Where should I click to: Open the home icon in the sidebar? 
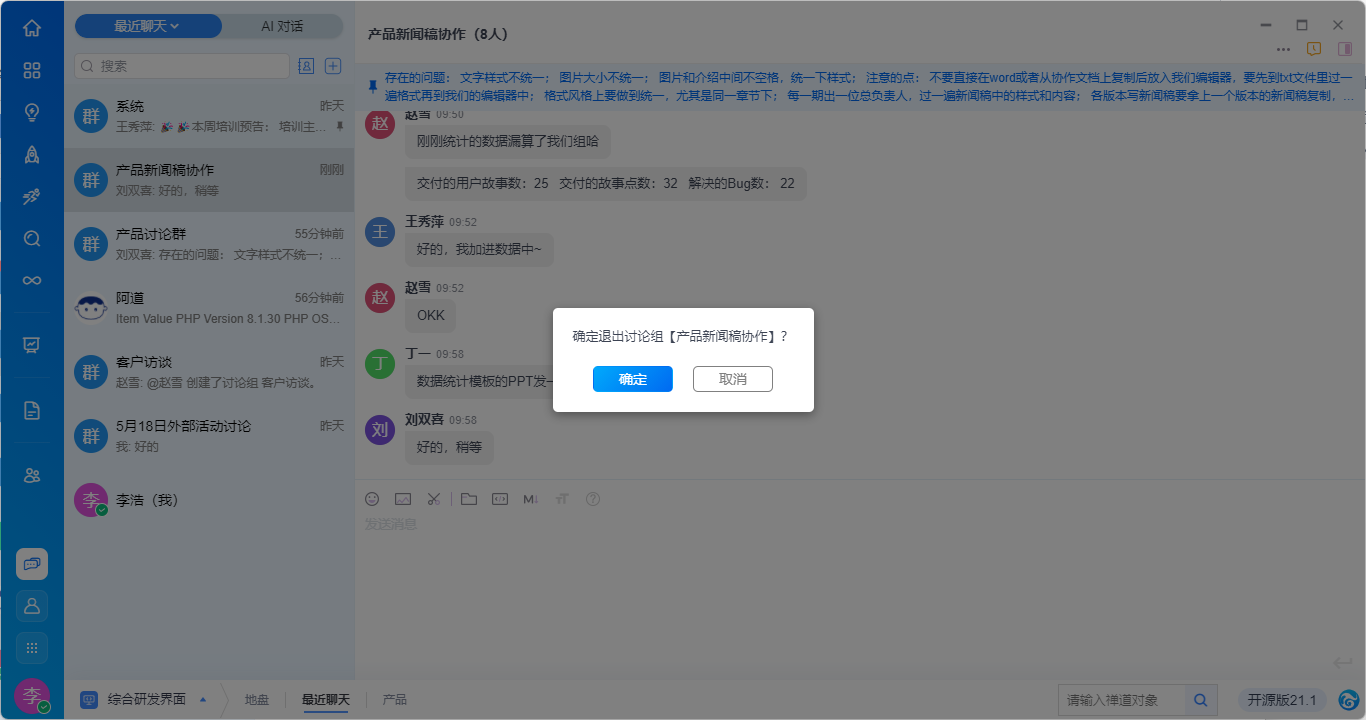32,28
